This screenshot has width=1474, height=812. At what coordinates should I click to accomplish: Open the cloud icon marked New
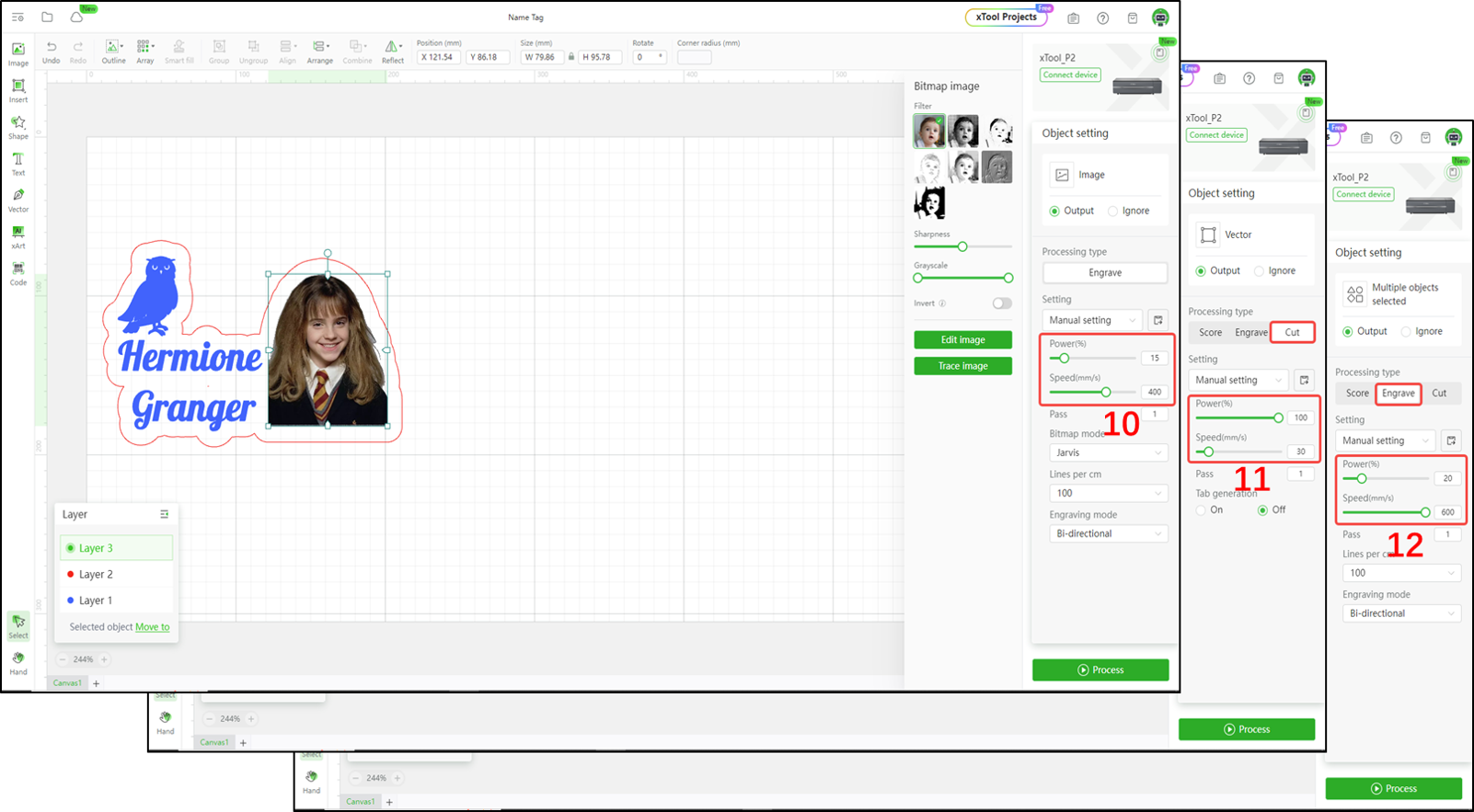point(77,17)
